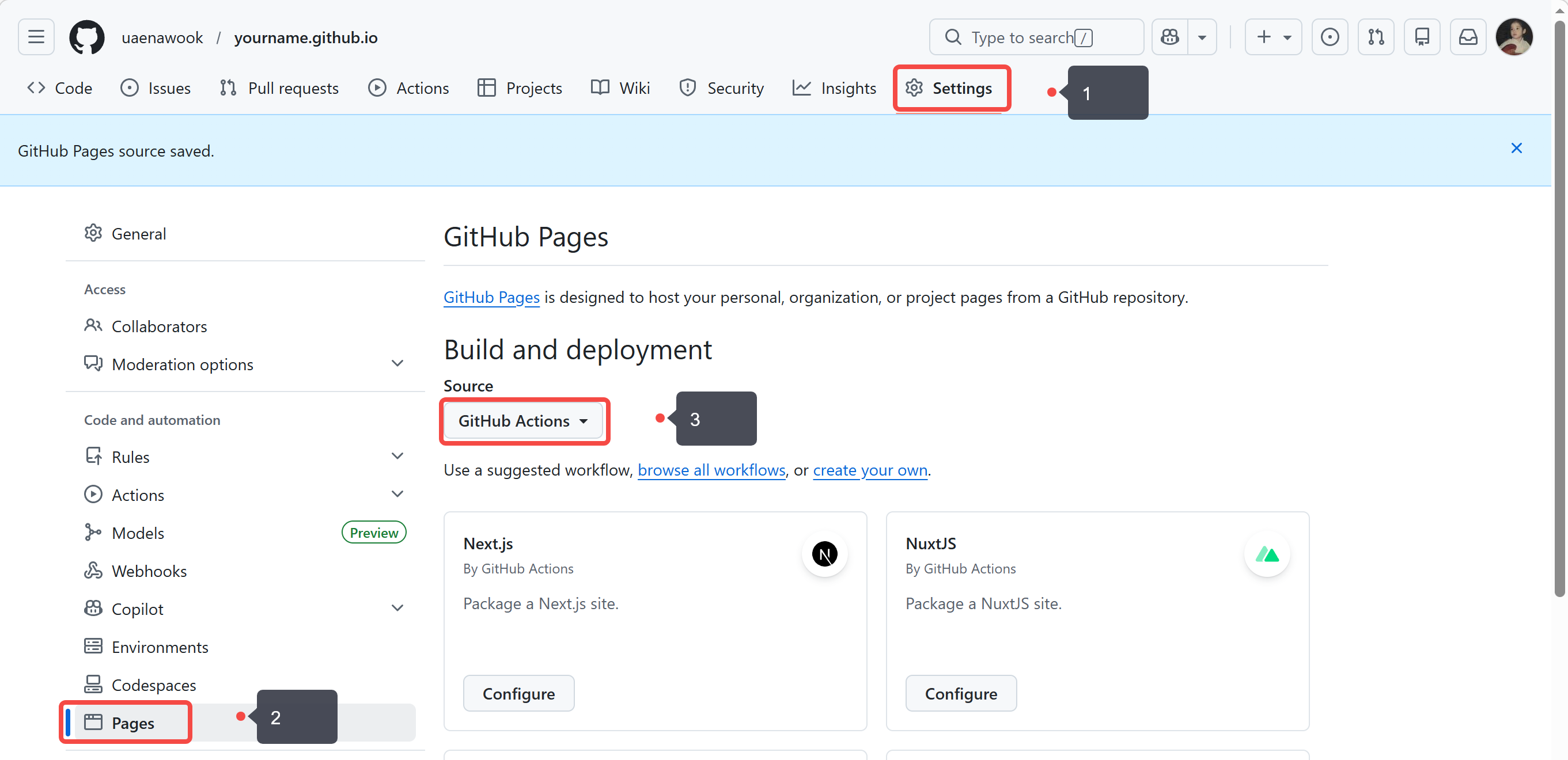The width and height of the screenshot is (1568, 760).
Task: Click the GitHub Octocat logo
Action: point(86,37)
